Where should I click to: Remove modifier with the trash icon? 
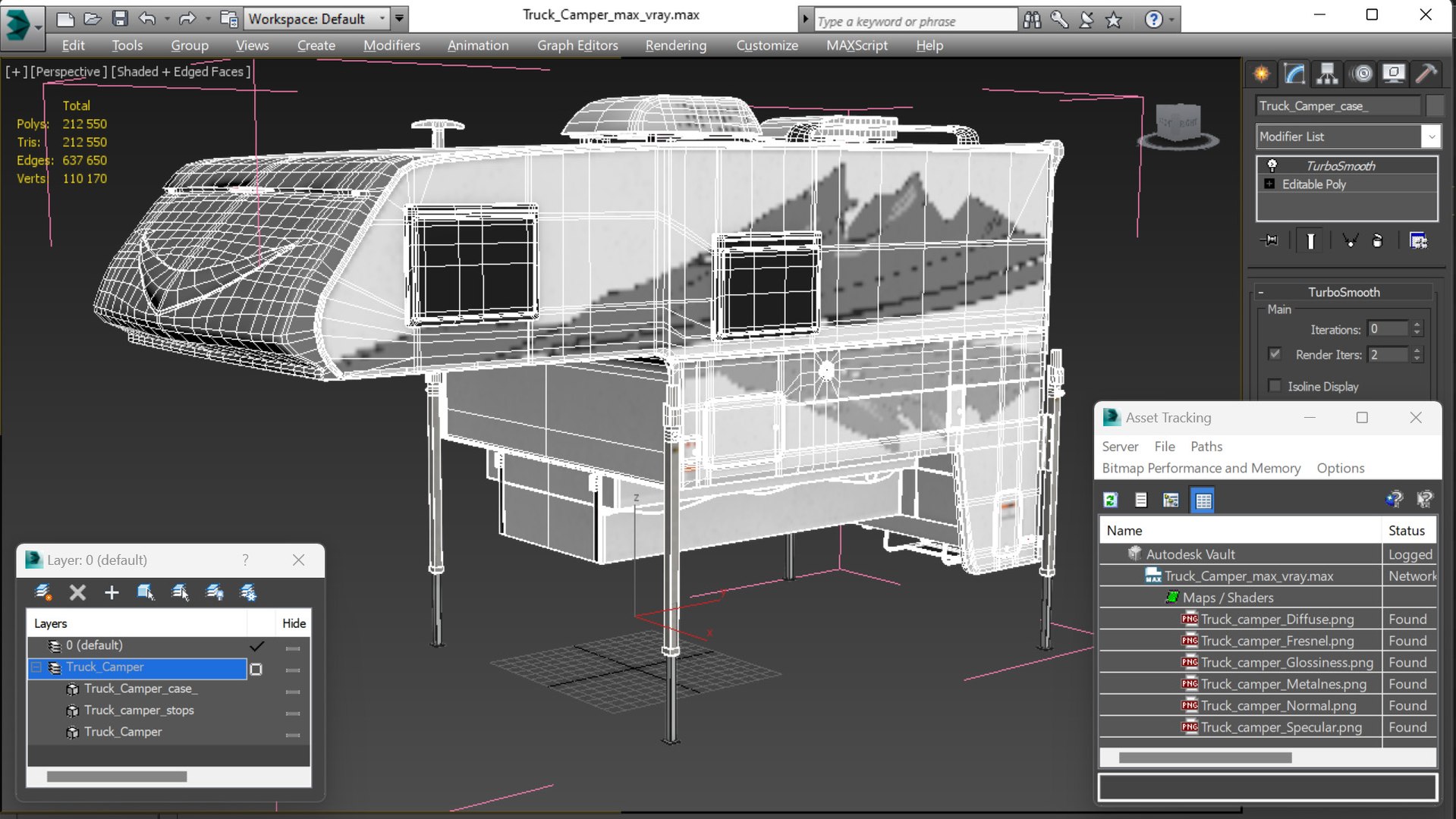click(x=1378, y=241)
